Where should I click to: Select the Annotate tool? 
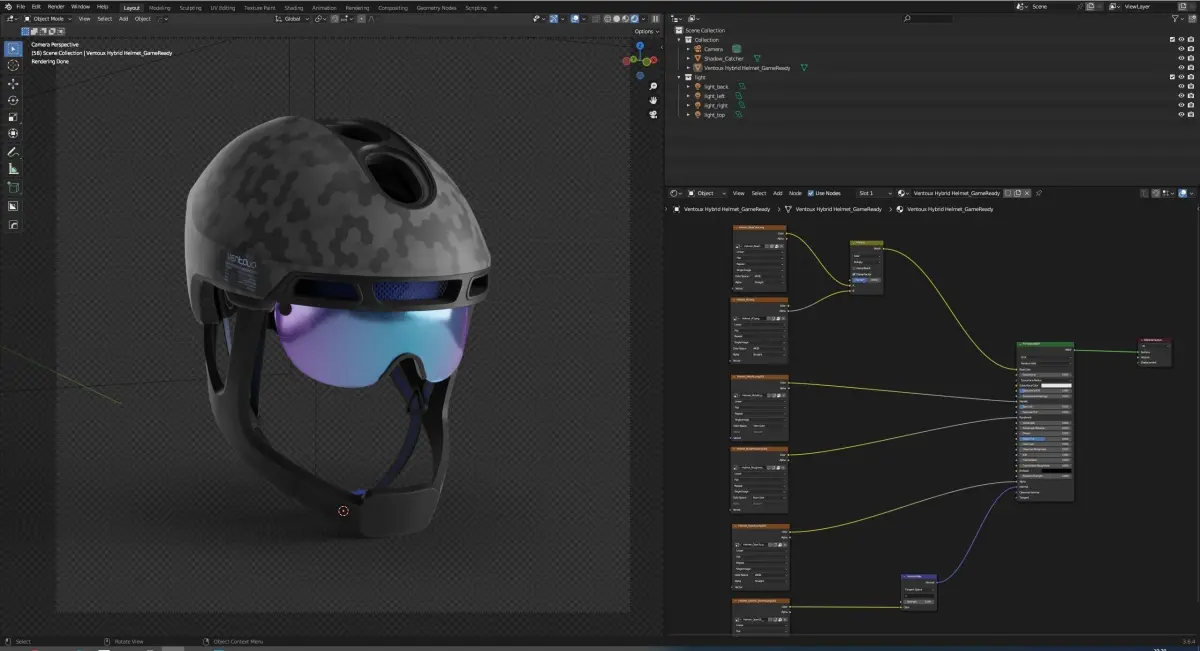point(13,152)
